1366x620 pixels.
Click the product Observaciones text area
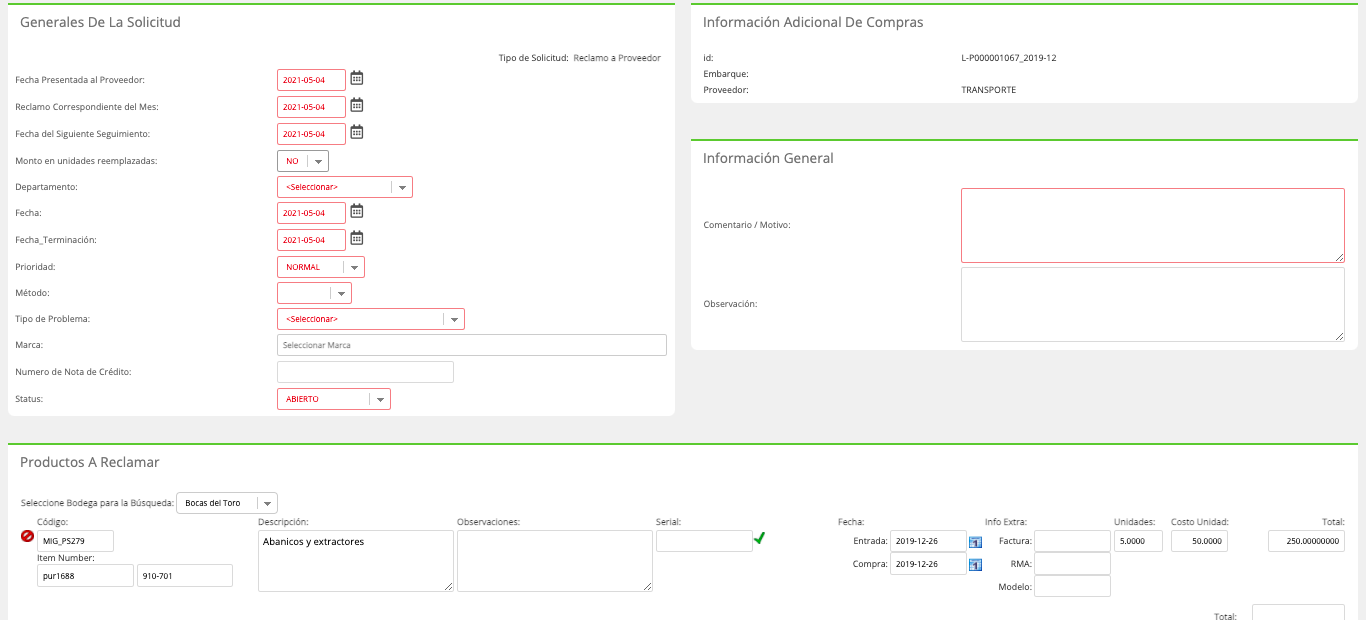555,561
